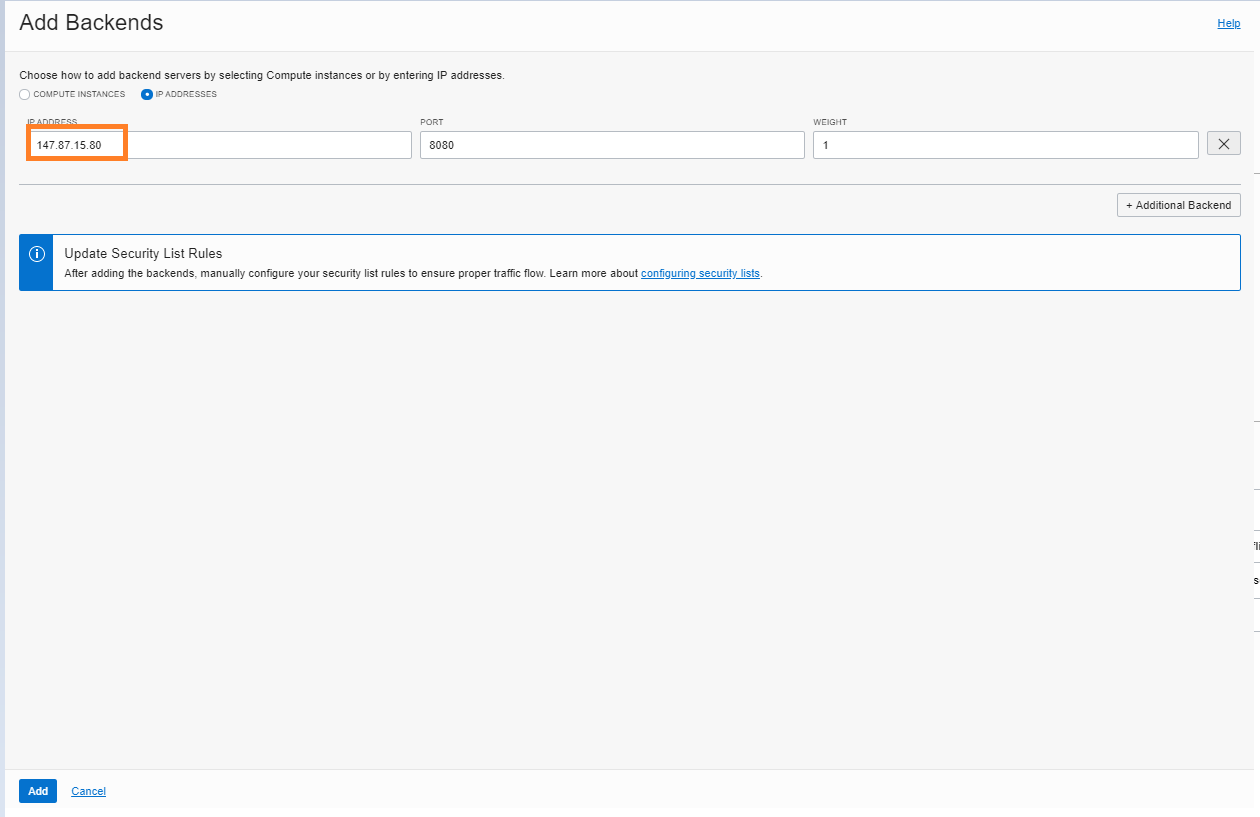Select the Port field containing 8080
Image resolution: width=1260 pixels, height=817 pixels.
point(612,144)
